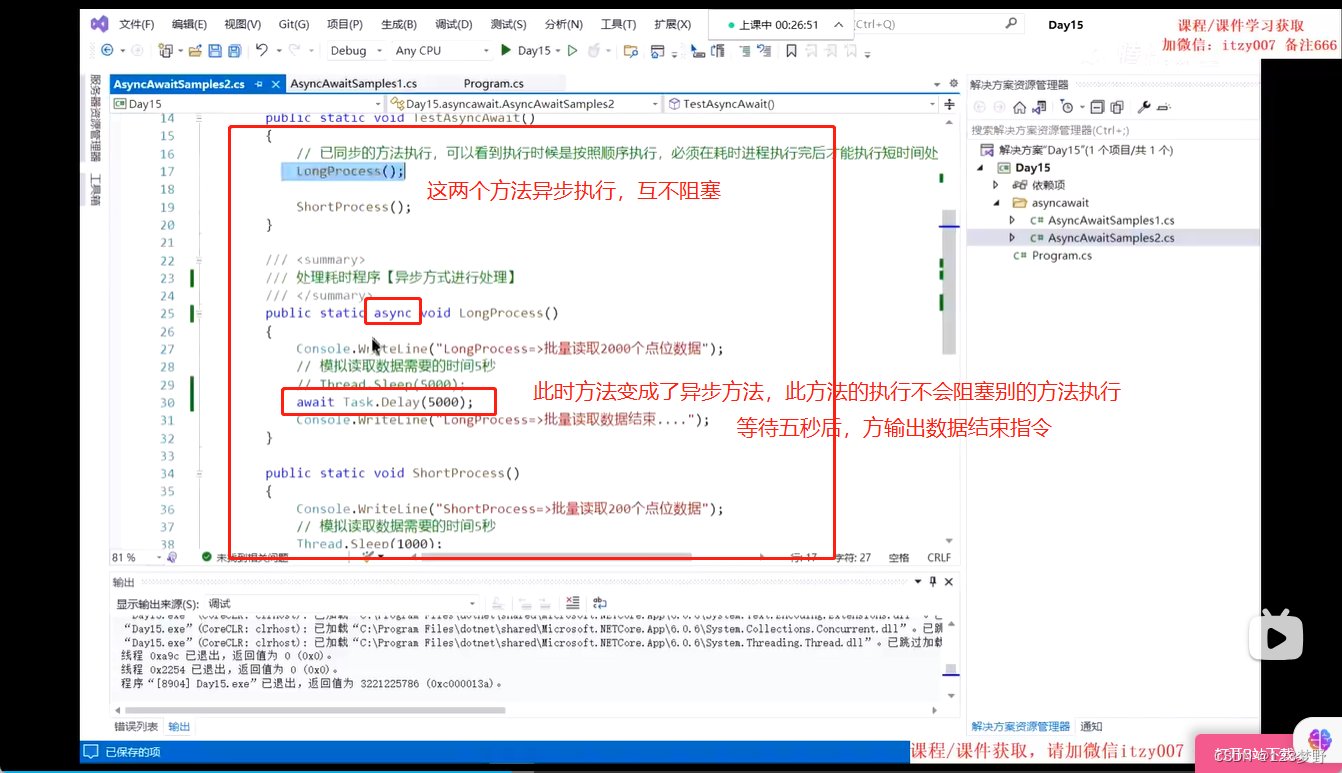Click the bookmark toolbar icon
The image size is (1342, 773).
tap(791, 50)
